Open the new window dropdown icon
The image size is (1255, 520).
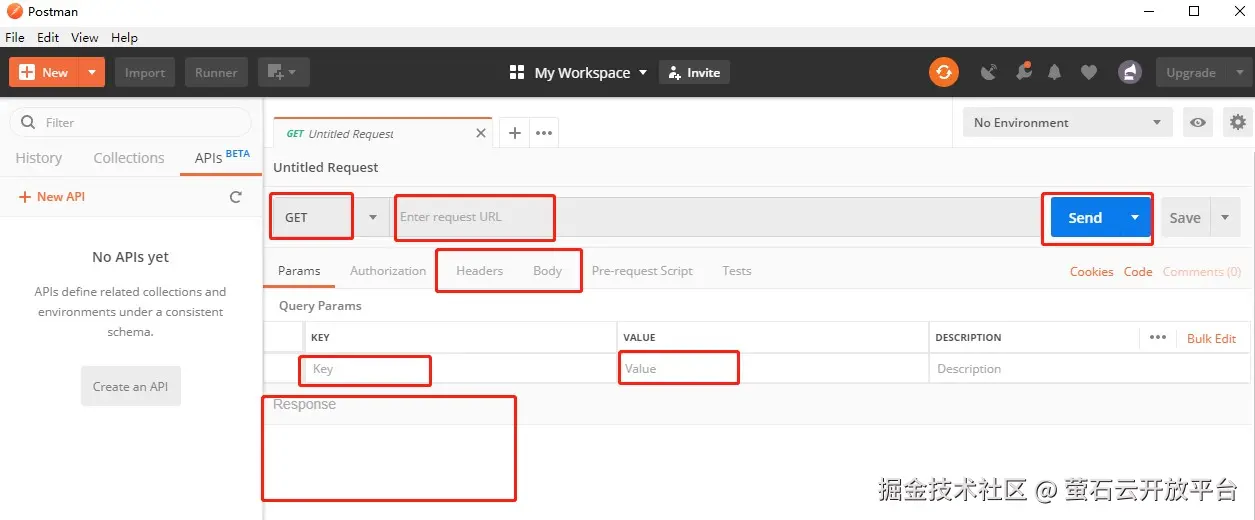284,72
